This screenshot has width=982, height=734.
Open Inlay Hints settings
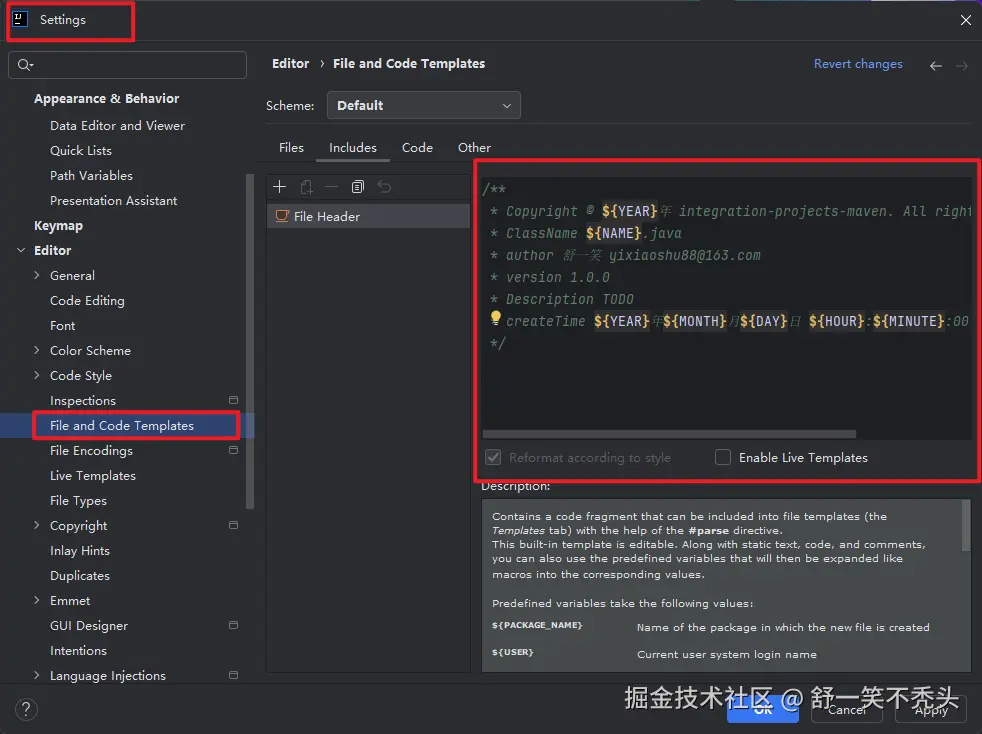pos(80,550)
